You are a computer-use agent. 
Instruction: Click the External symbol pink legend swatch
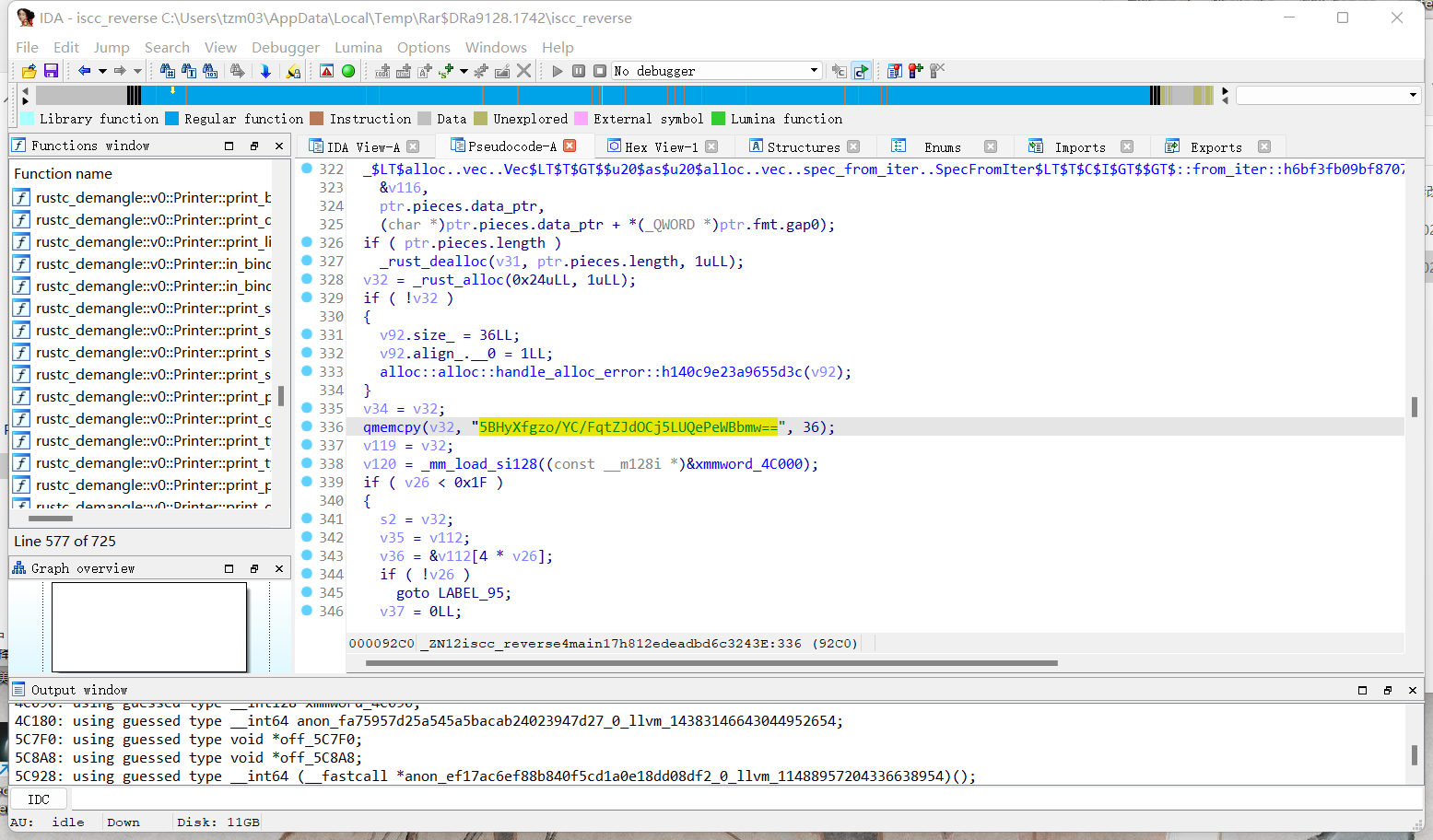pos(581,119)
